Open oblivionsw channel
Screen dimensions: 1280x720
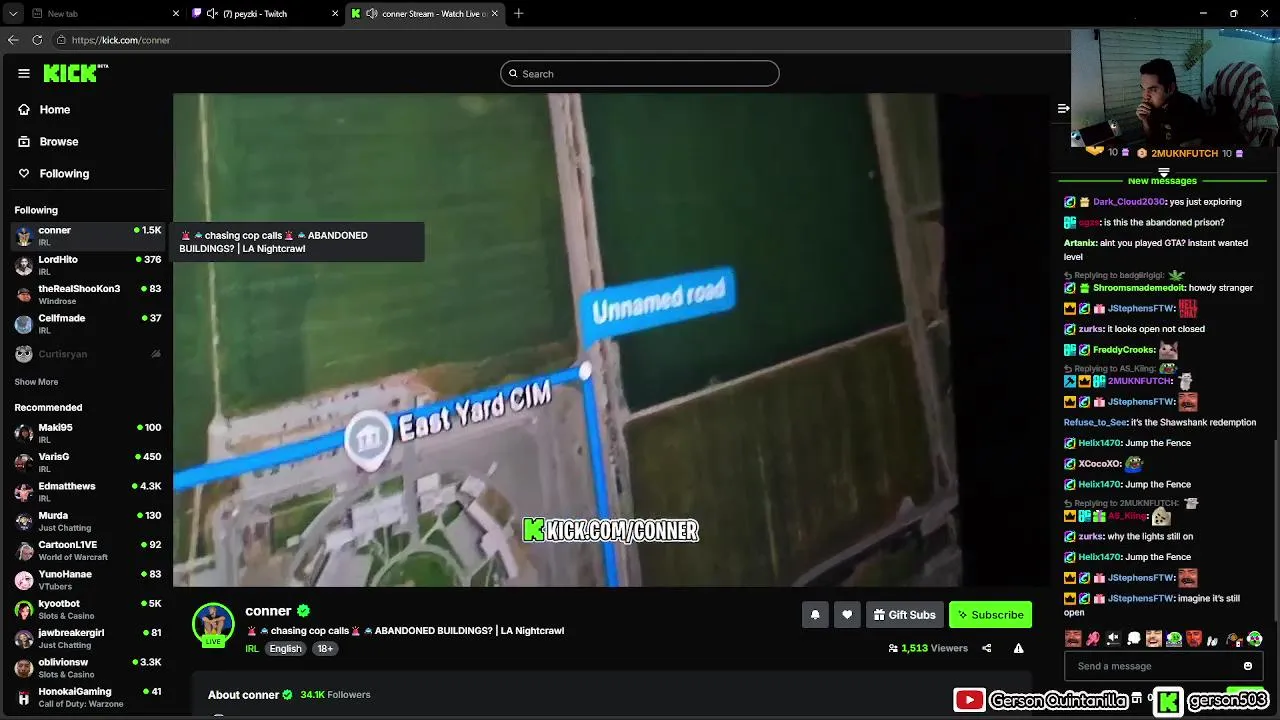click(x=88, y=667)
